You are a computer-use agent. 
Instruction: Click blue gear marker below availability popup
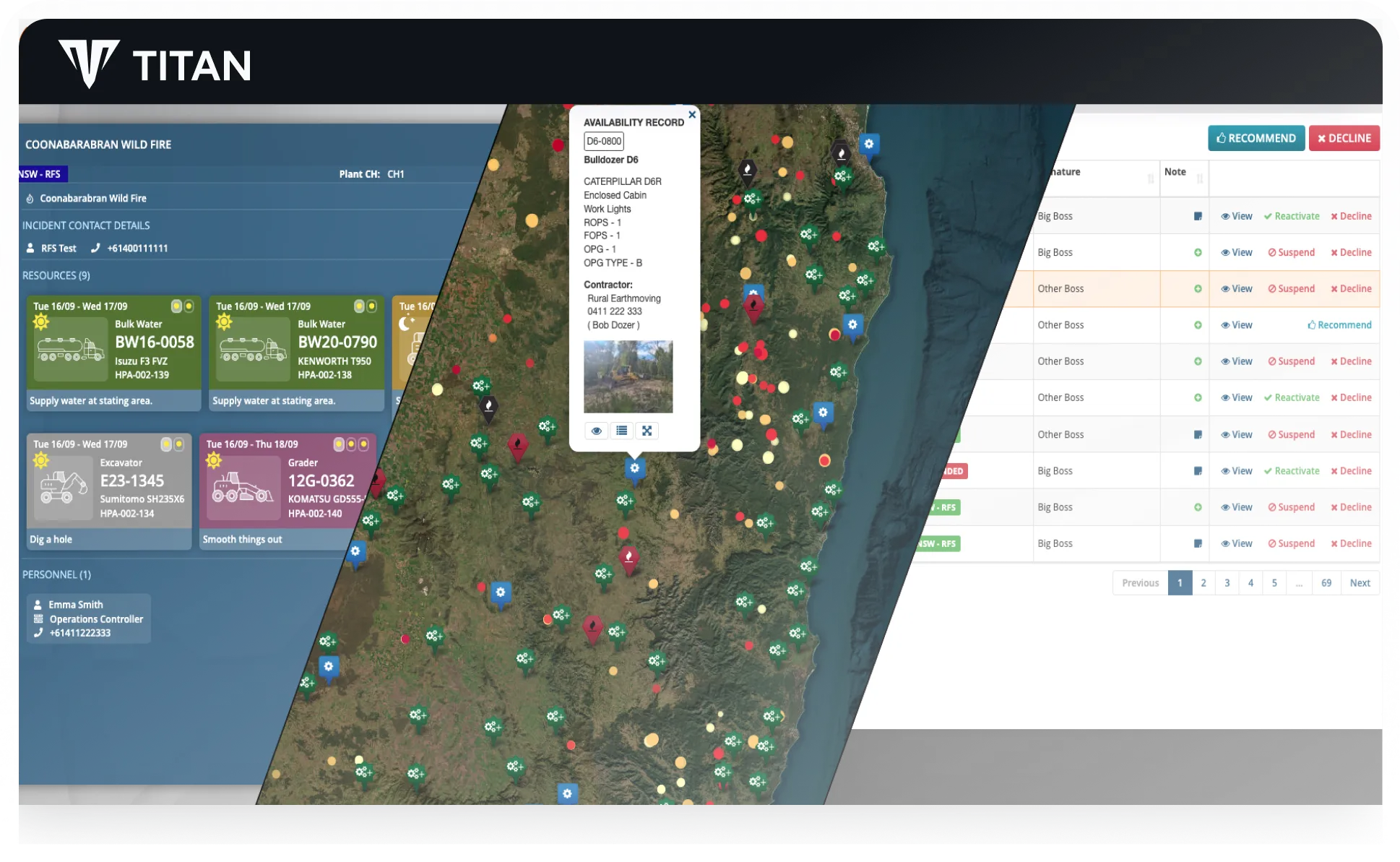pyautogui.click(x=634, y=469)
